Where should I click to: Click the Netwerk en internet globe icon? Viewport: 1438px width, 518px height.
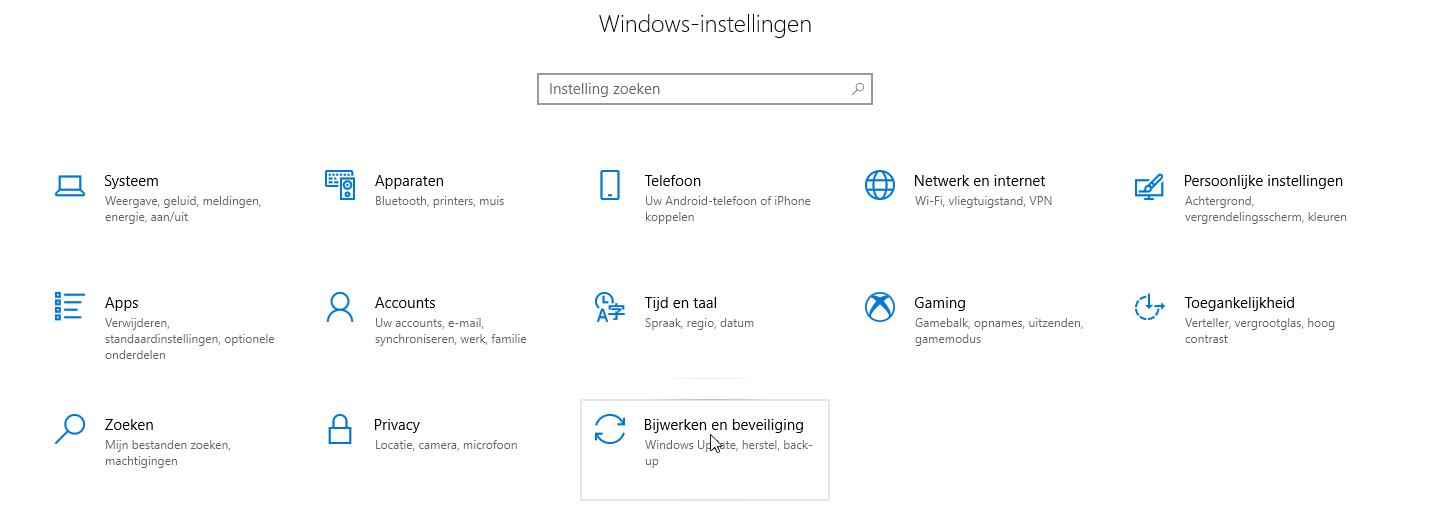point(879,185)
